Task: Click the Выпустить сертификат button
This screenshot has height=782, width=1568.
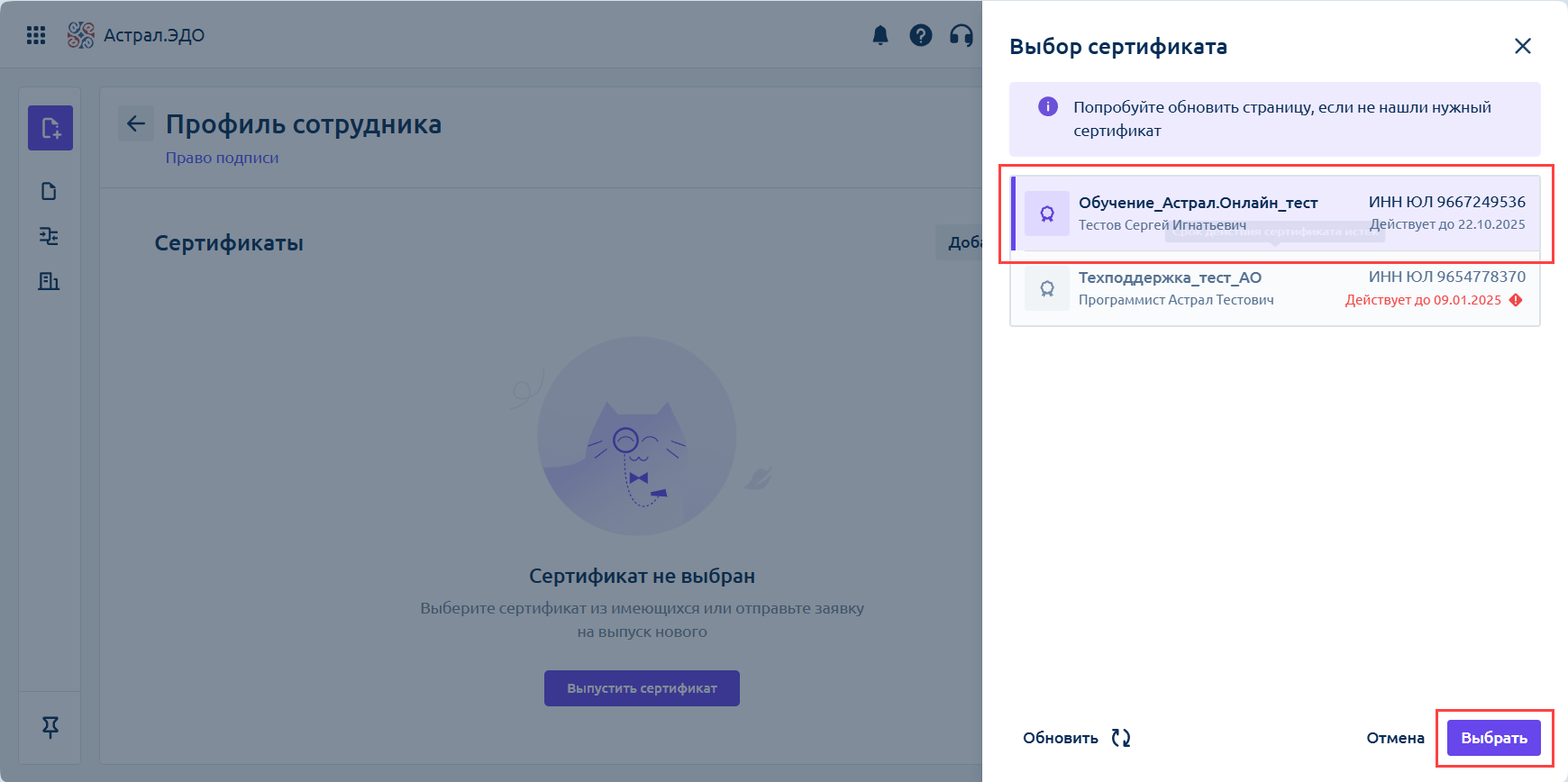Action: click(x=642, y=688)
